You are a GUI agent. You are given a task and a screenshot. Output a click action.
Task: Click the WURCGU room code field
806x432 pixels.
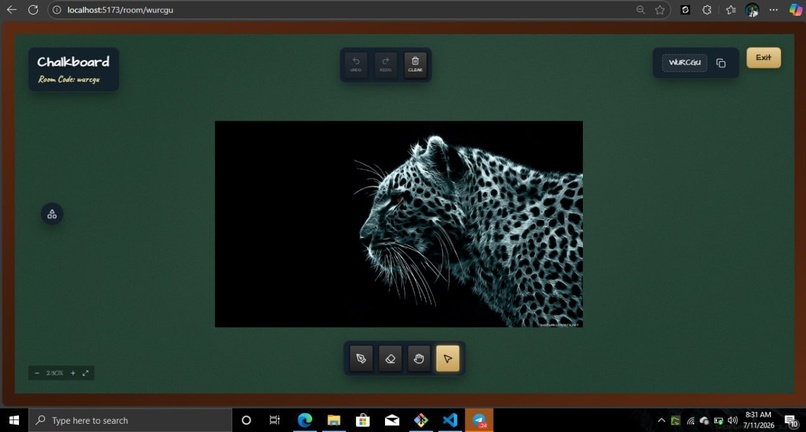coord(685,63)
